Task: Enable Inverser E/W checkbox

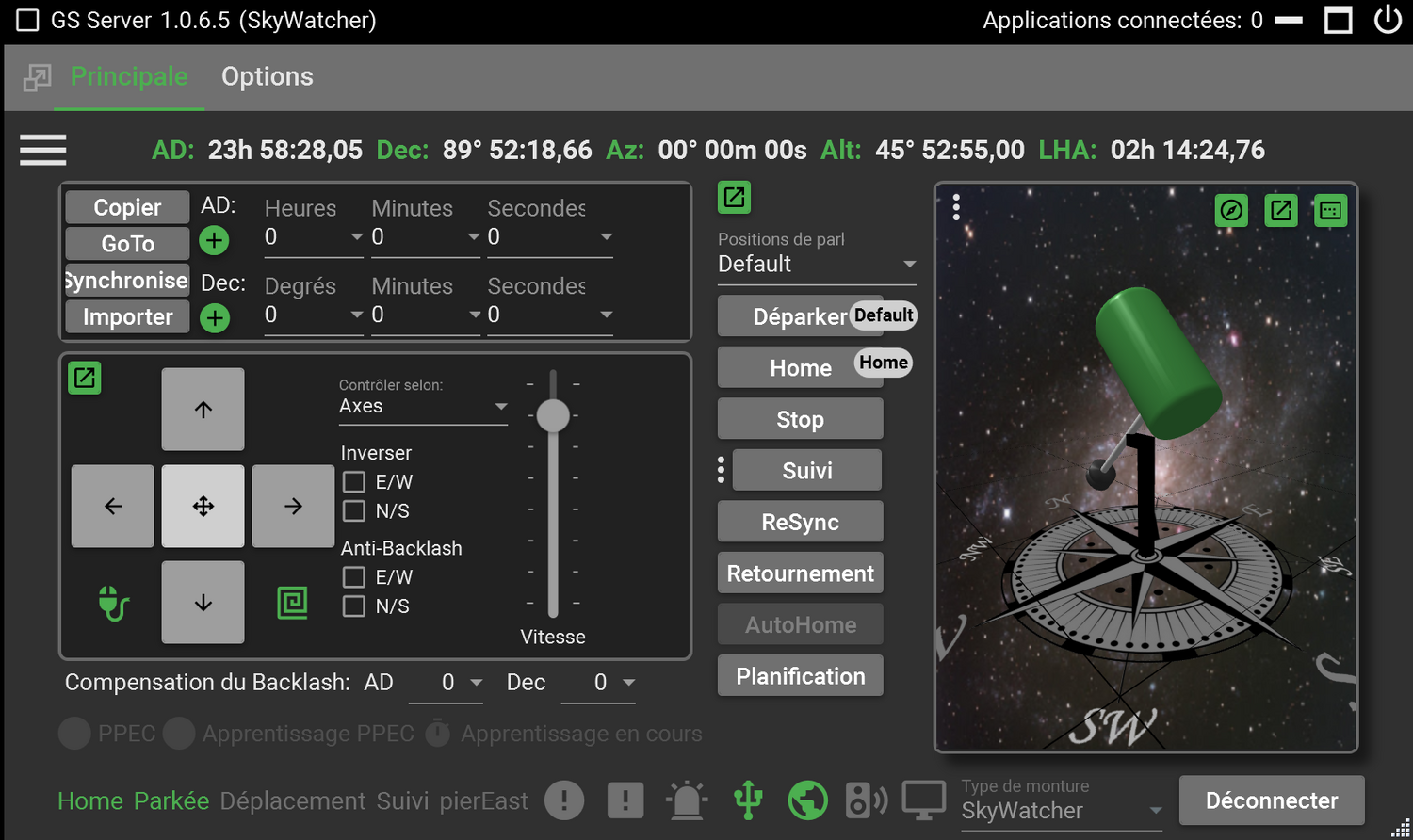Action: coord(354,482)
